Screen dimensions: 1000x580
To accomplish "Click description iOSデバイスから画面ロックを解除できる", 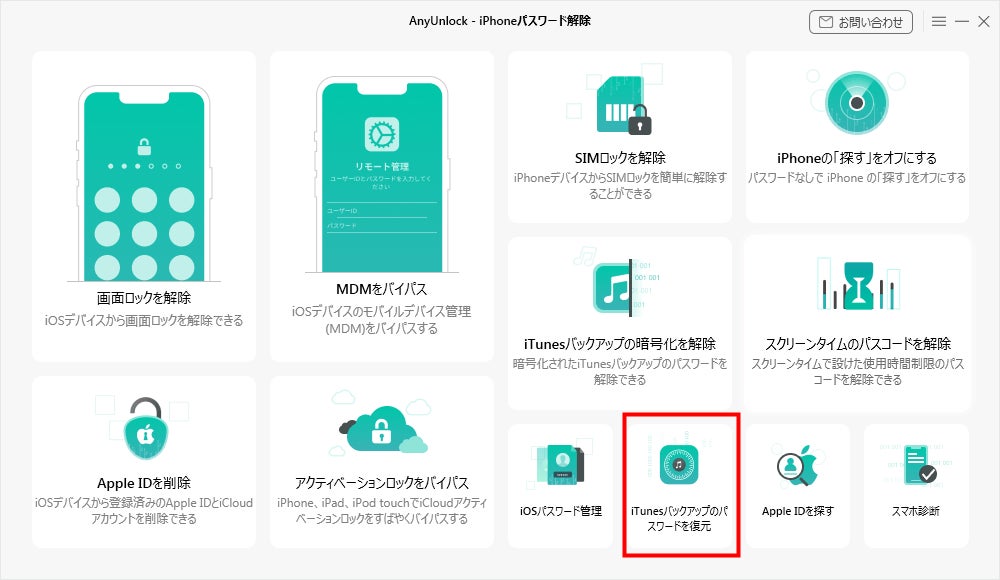I will coord(144,320).
